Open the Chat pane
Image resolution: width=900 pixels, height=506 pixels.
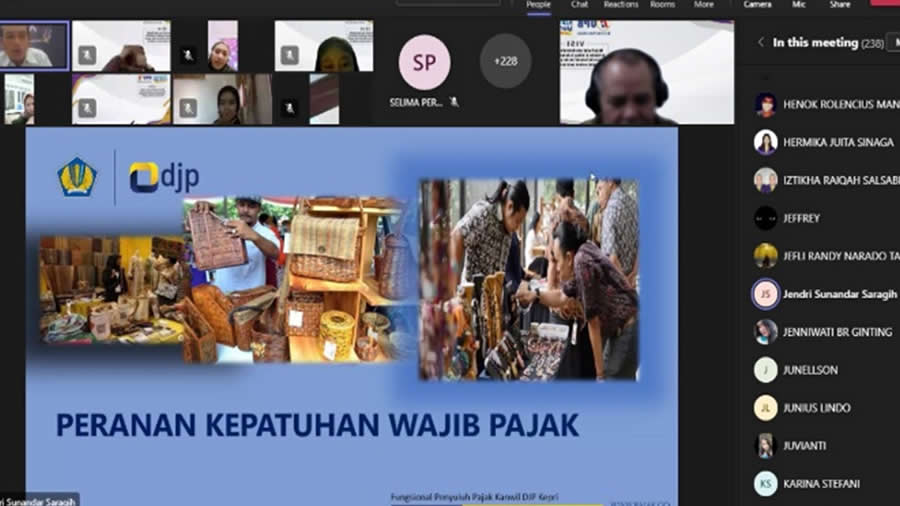579,5
